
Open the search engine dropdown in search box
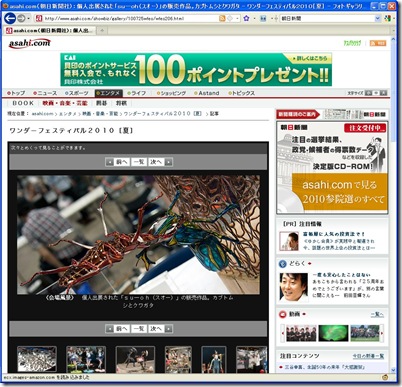377,19
